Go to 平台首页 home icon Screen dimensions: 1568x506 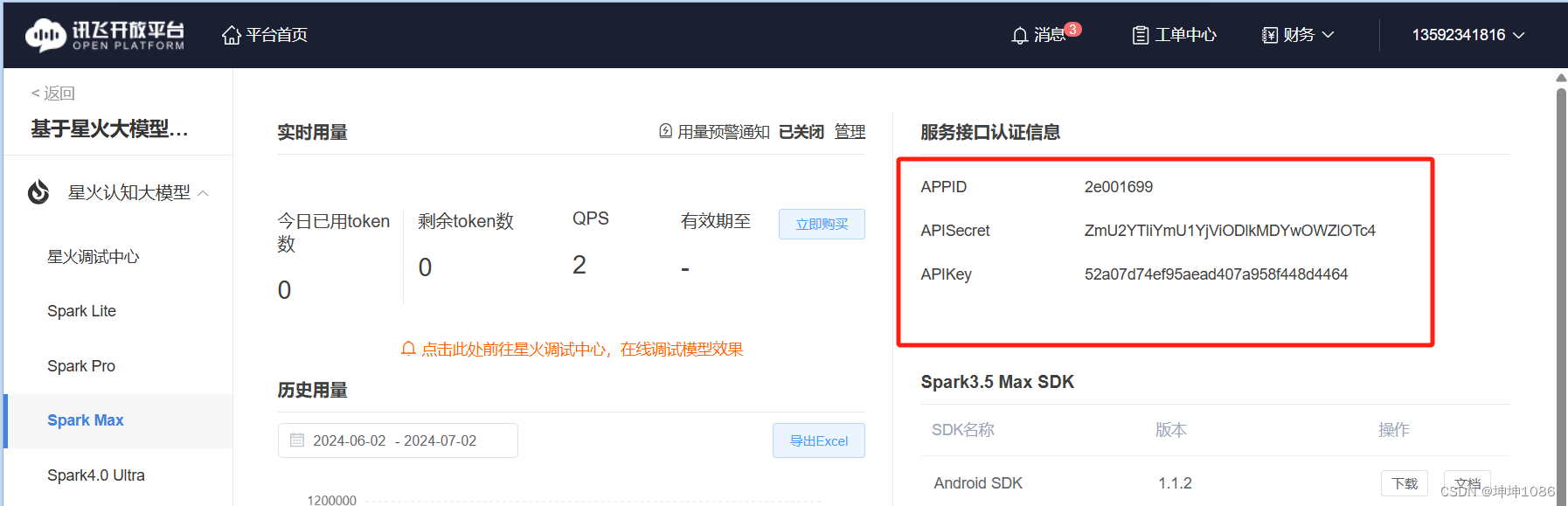click(231, 35)
